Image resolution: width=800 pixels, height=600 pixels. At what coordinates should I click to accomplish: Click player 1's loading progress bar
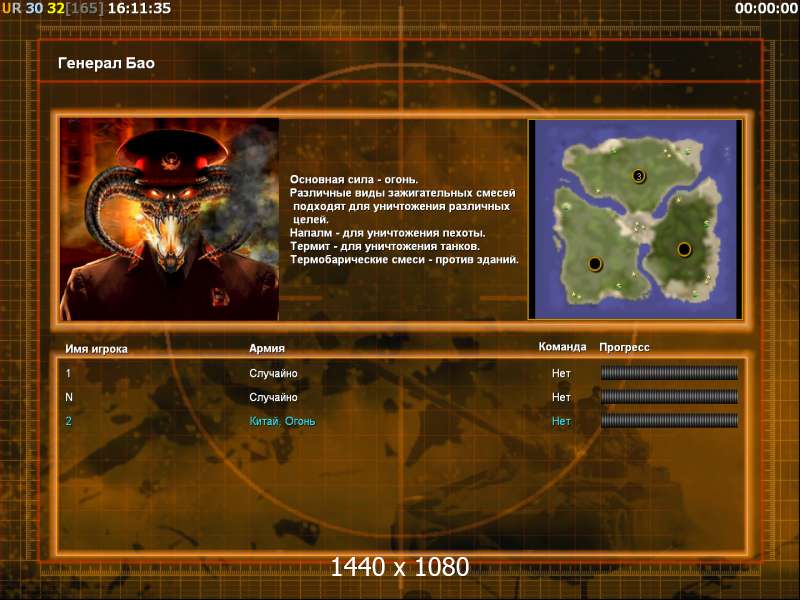(x=669, y=373)
